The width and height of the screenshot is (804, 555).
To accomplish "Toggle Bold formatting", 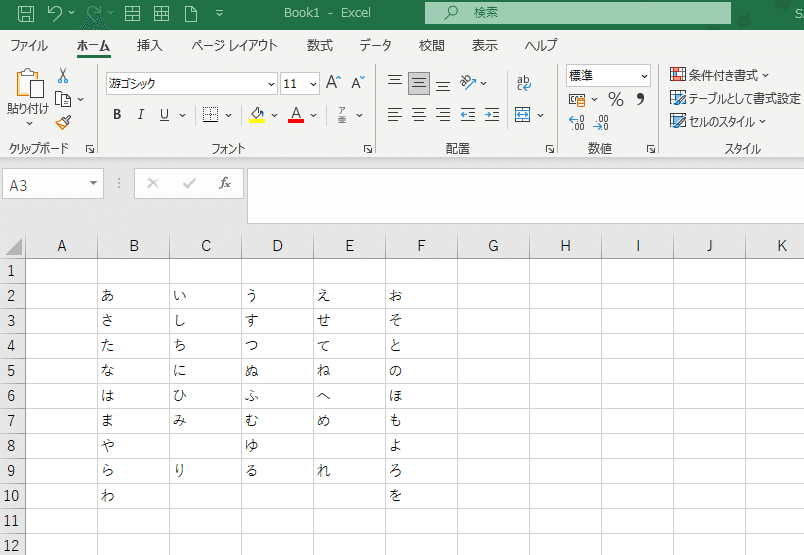I will tap(117, 114).
